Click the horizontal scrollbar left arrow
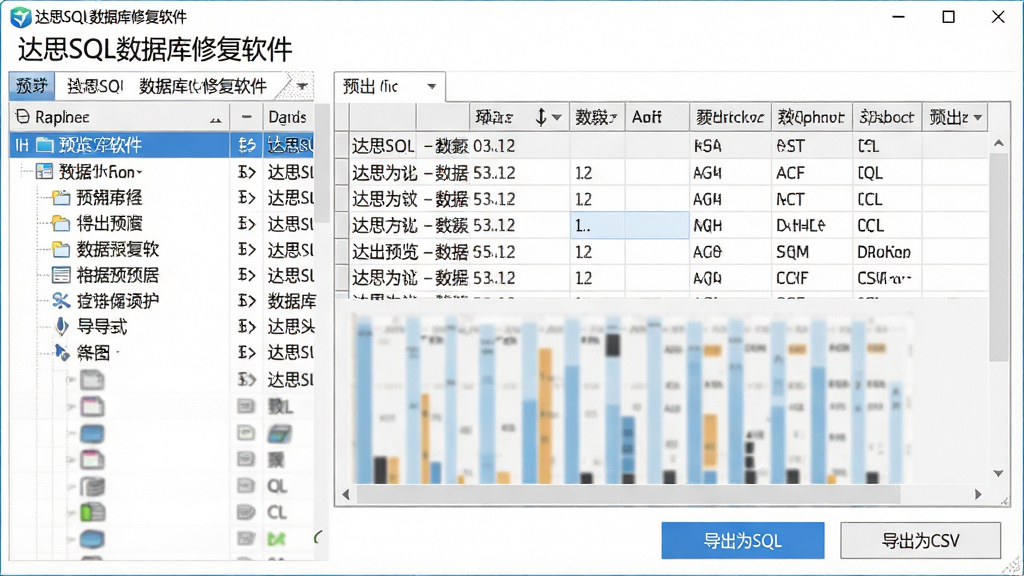The image size is (1024, 576). [345, 494]
